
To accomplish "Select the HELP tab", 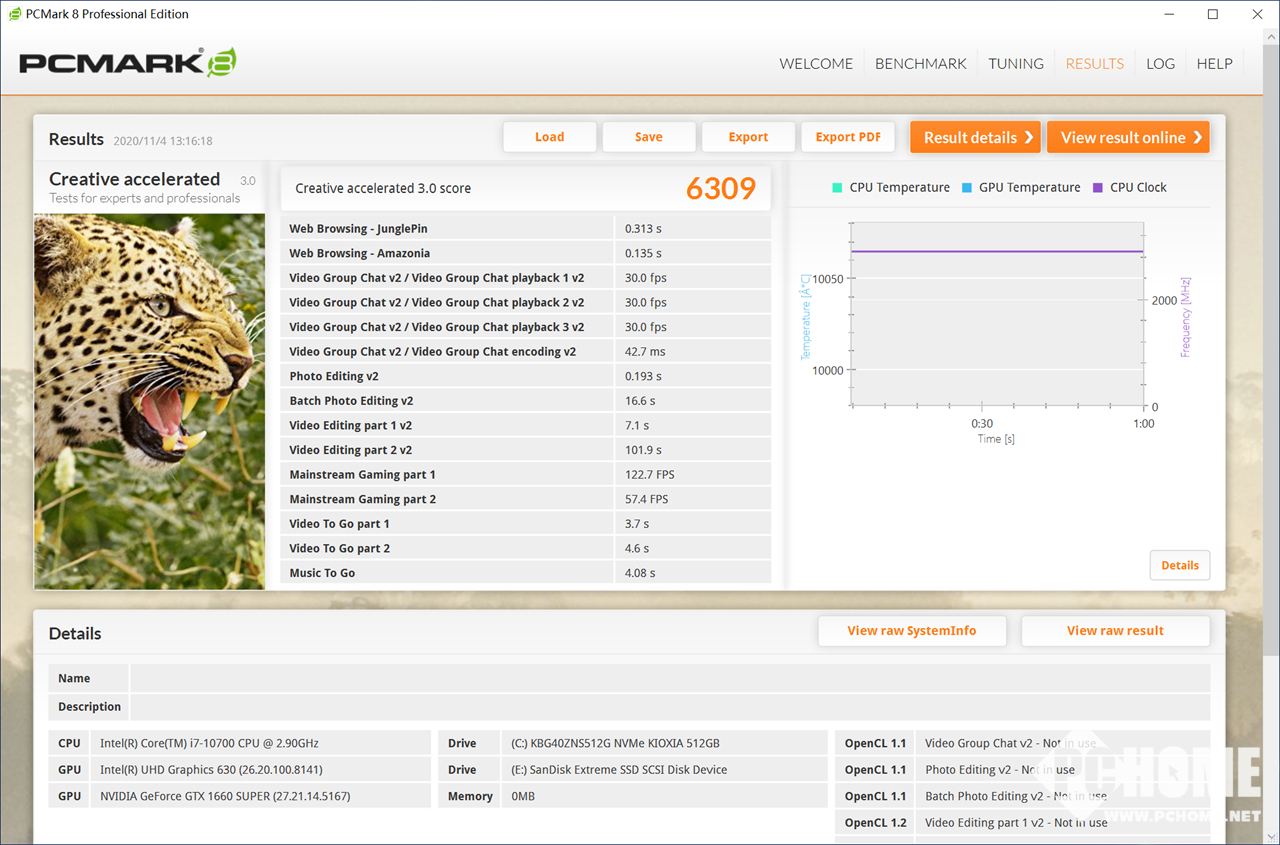I will click(x=1214, y=64).
